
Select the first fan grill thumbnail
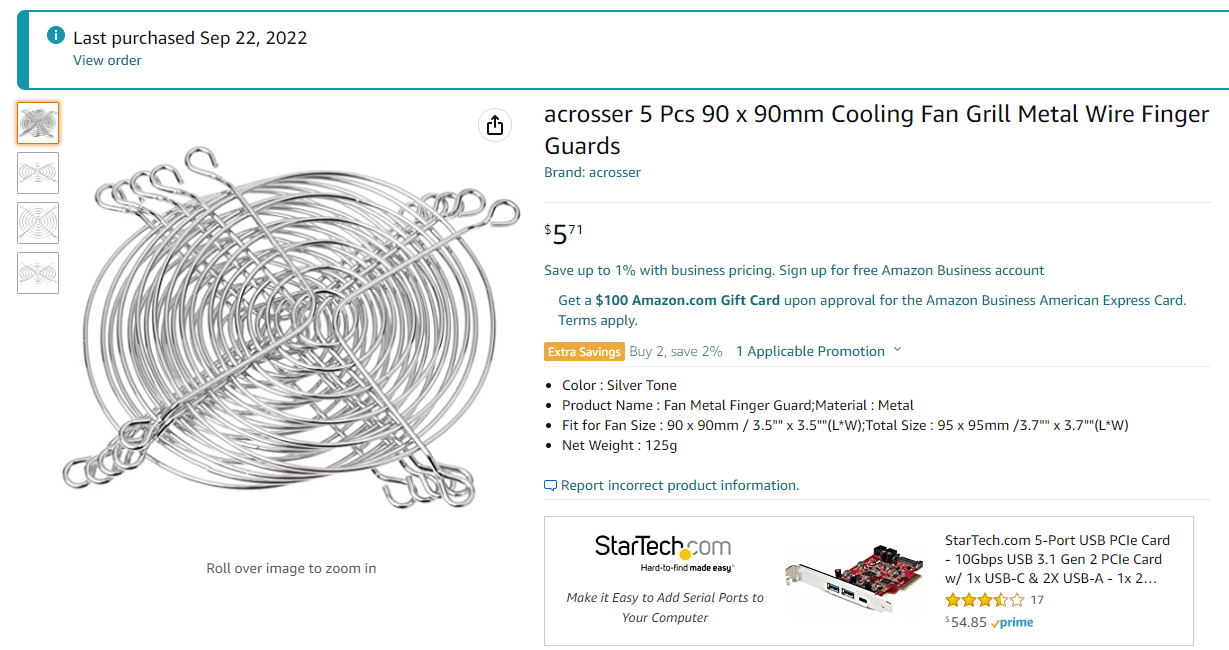coord(38,123)
